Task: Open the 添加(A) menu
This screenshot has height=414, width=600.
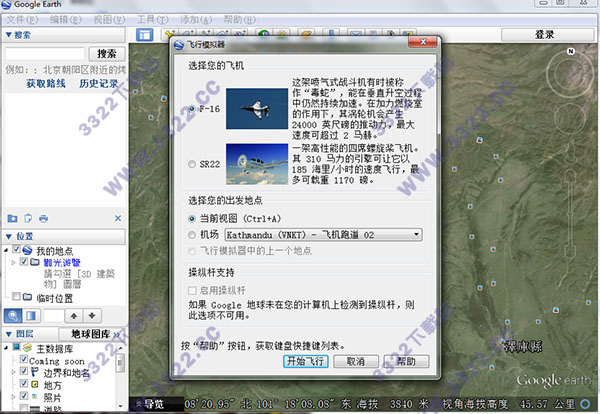Action: tap(196, 20)
